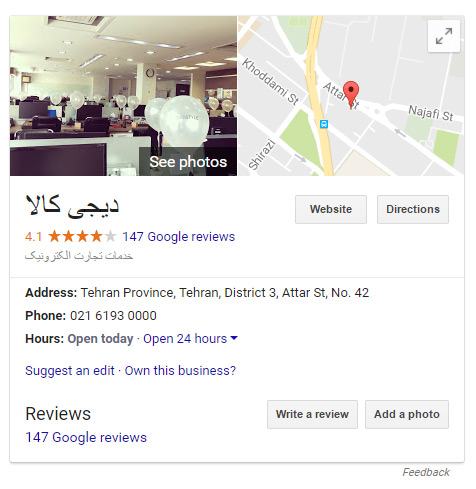The width and height of the screenshot is (476, 489).
Task: Click the Najafi St label on map
Action: click(431, 113)
